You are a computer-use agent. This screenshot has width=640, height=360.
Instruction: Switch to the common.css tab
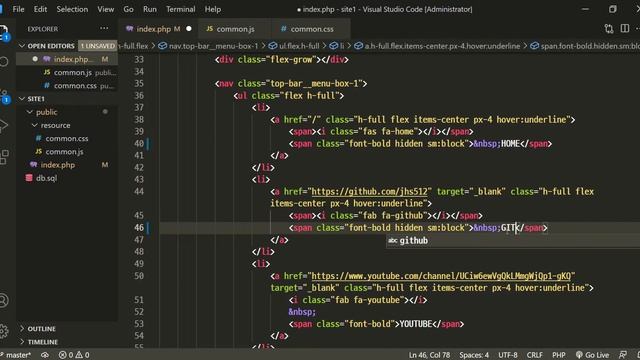coord(312,29)
